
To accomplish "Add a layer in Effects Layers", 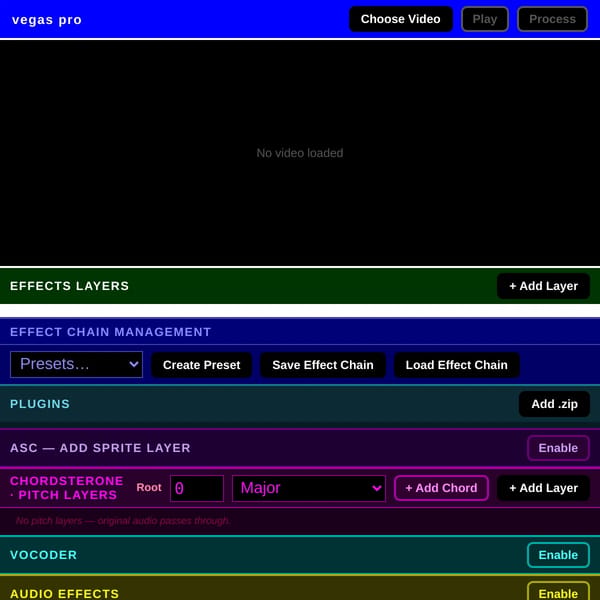I will tap(543, 286).
